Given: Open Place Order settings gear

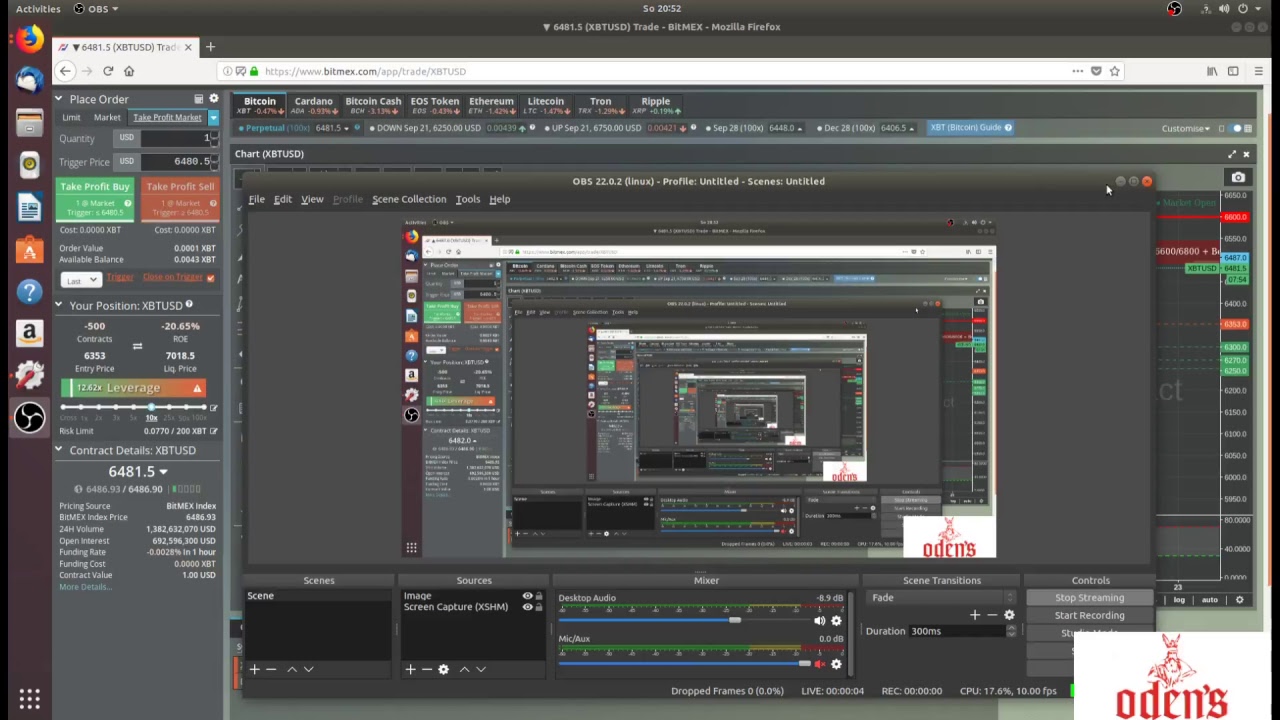Looking at the screenshot, I should pyautogui.click(x=213, y=99).
